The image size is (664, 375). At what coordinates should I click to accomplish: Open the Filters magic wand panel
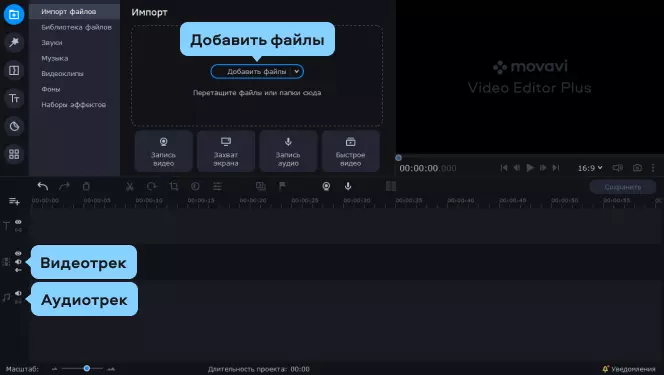coord(14,42)
